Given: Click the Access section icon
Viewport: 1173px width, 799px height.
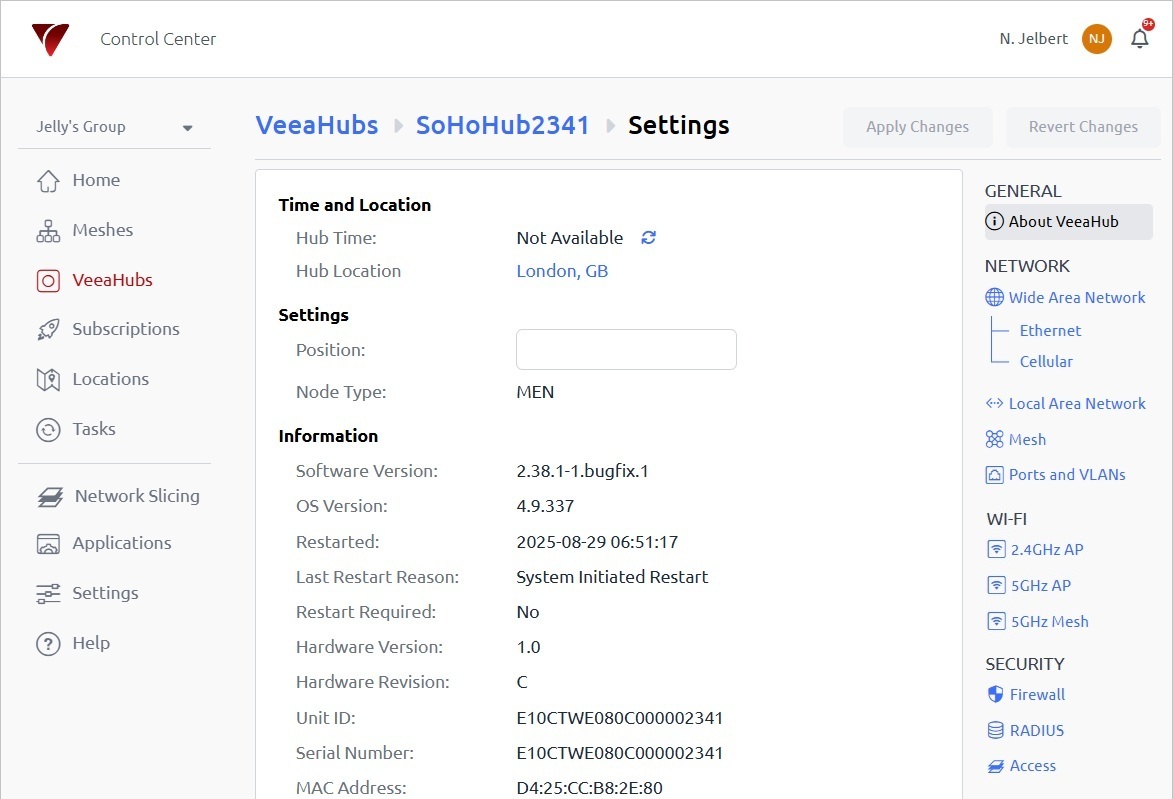Looking at the screenshot, I should click(995, 766).
